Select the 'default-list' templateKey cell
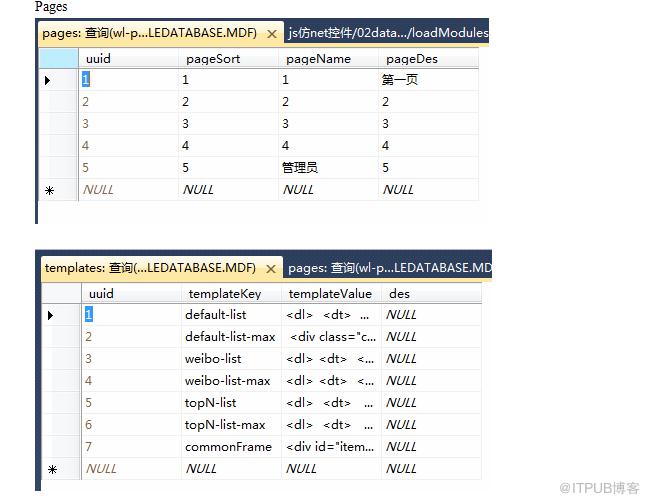 click(231, 315)
